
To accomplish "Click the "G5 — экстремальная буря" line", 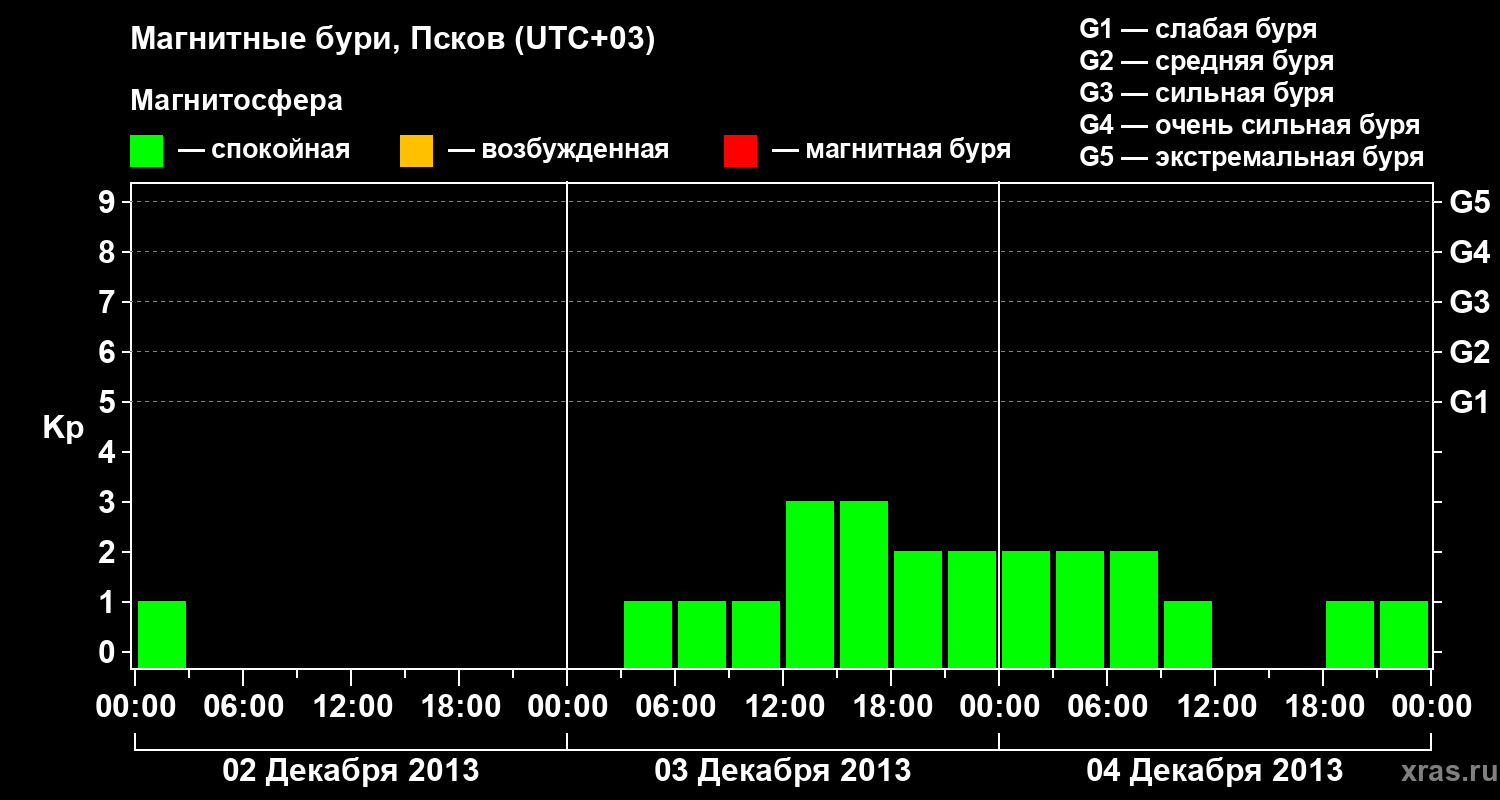I will (1251, 157).
